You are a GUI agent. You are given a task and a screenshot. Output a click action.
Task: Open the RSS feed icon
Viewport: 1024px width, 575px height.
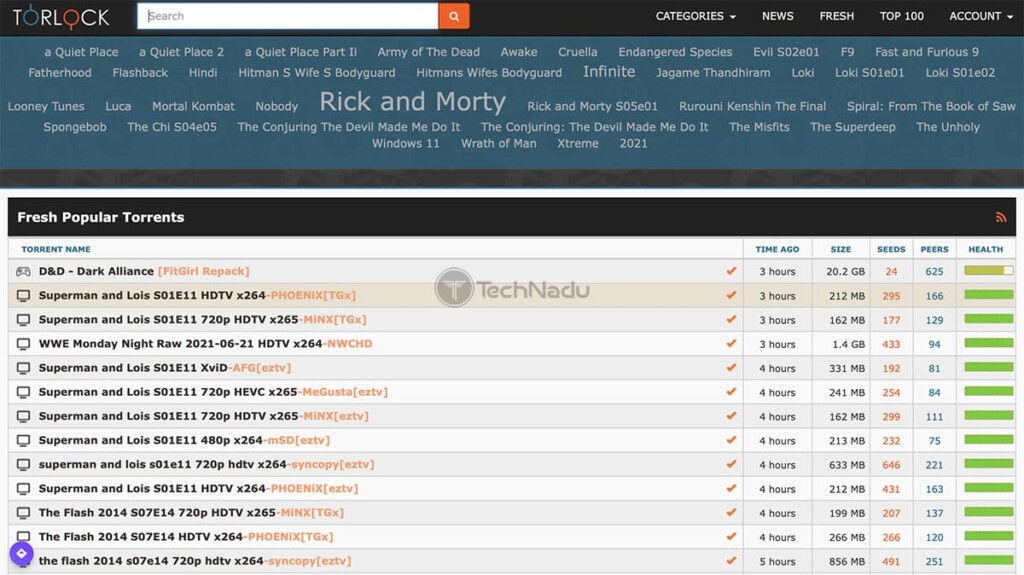point(1000,218)
